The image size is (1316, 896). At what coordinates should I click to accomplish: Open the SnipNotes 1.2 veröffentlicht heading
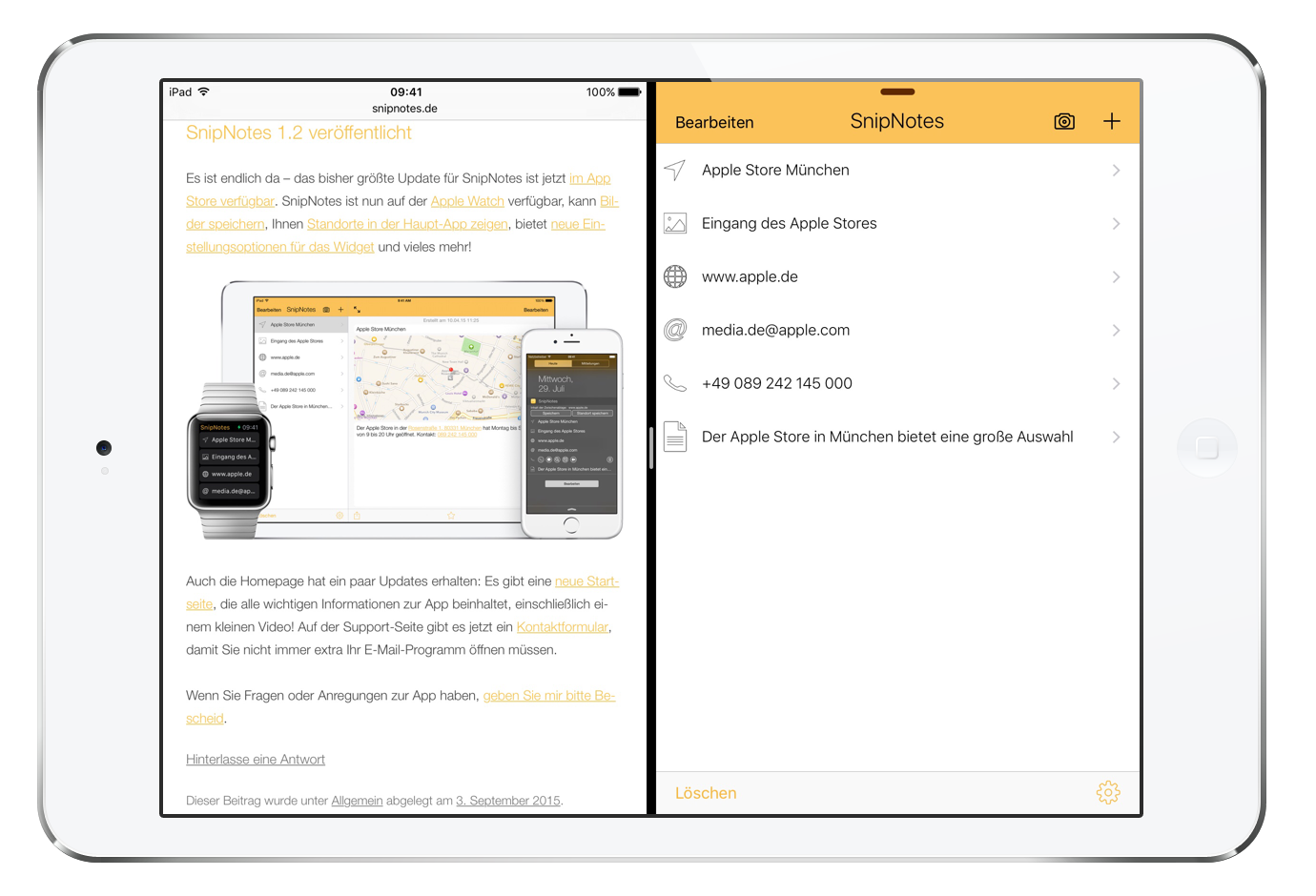click(x=298, y=132)
